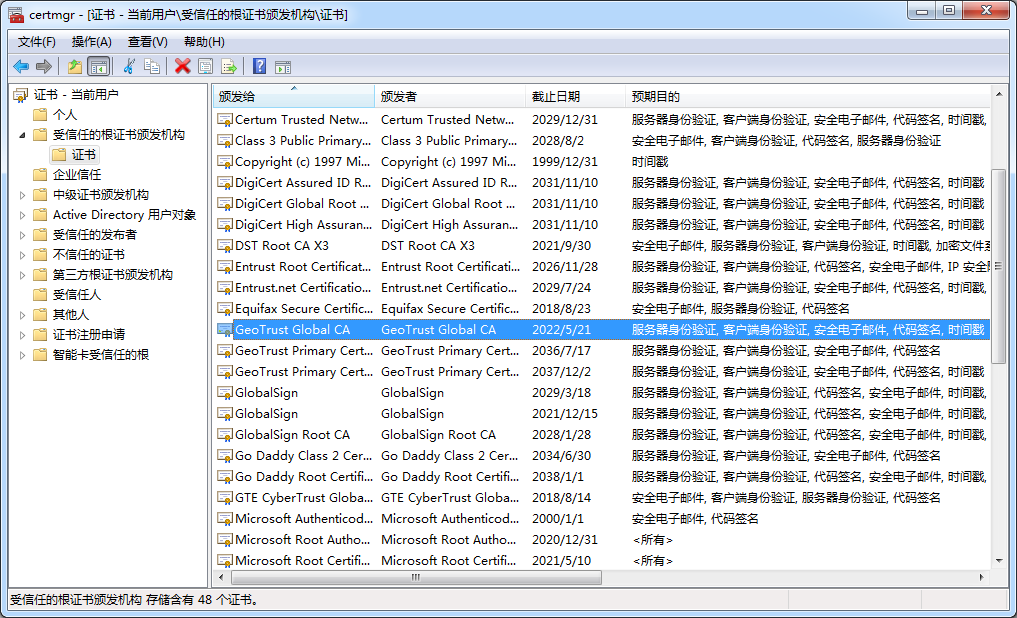The image size is (1017, 618).
Task: Click the certificate icon of GeoTrust Global CA
Action: pyautogui.click(x=224, y=330)
